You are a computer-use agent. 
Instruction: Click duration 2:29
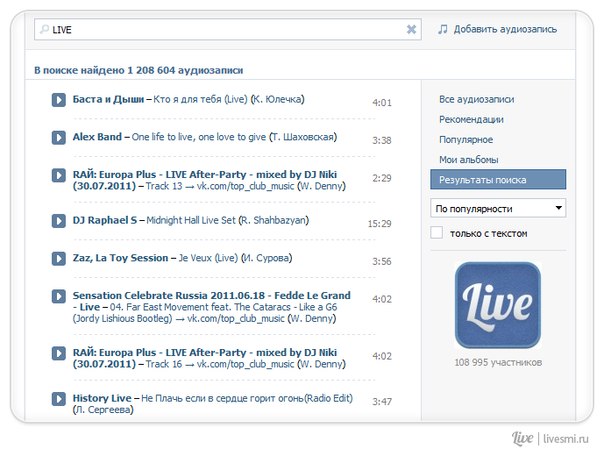382,178
